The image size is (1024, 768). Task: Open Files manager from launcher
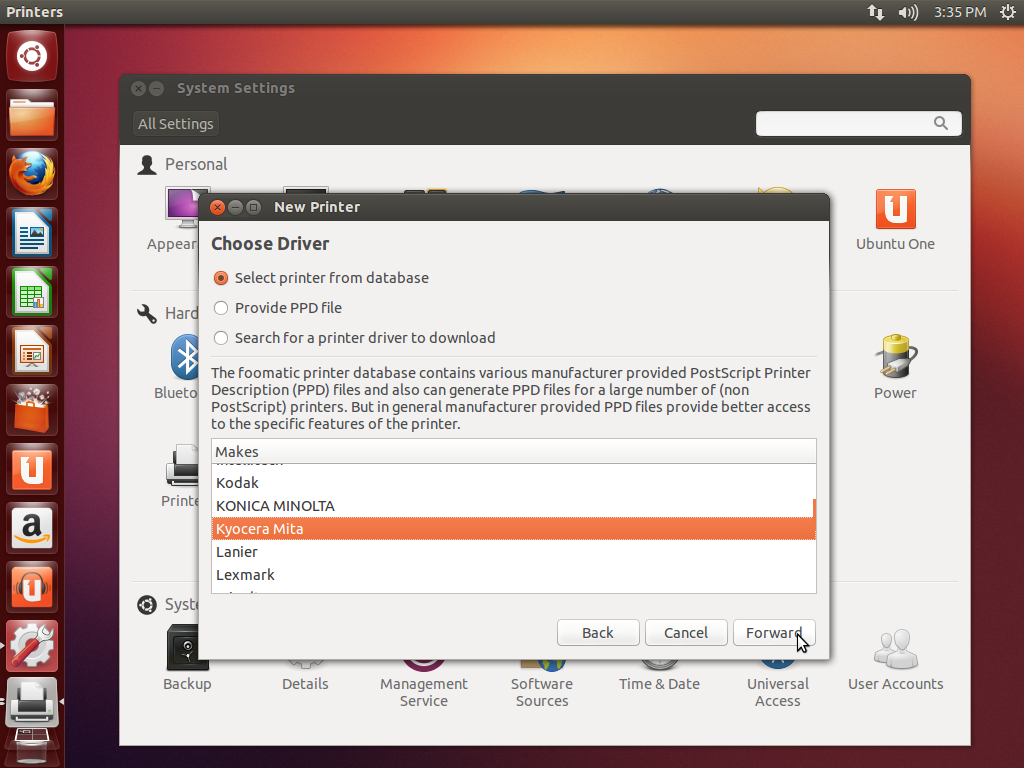pyautogui.click(x=32, y=116)
